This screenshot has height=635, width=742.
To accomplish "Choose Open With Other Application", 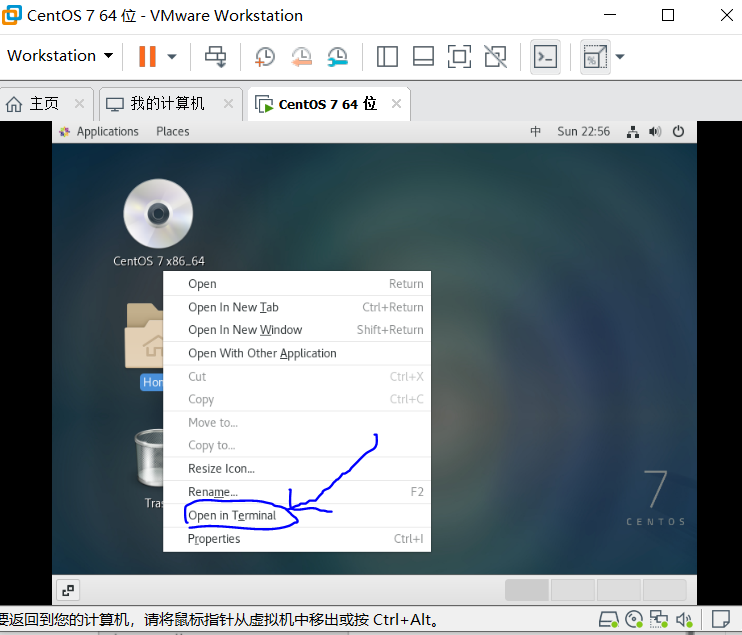I will [x=297, y=353].
